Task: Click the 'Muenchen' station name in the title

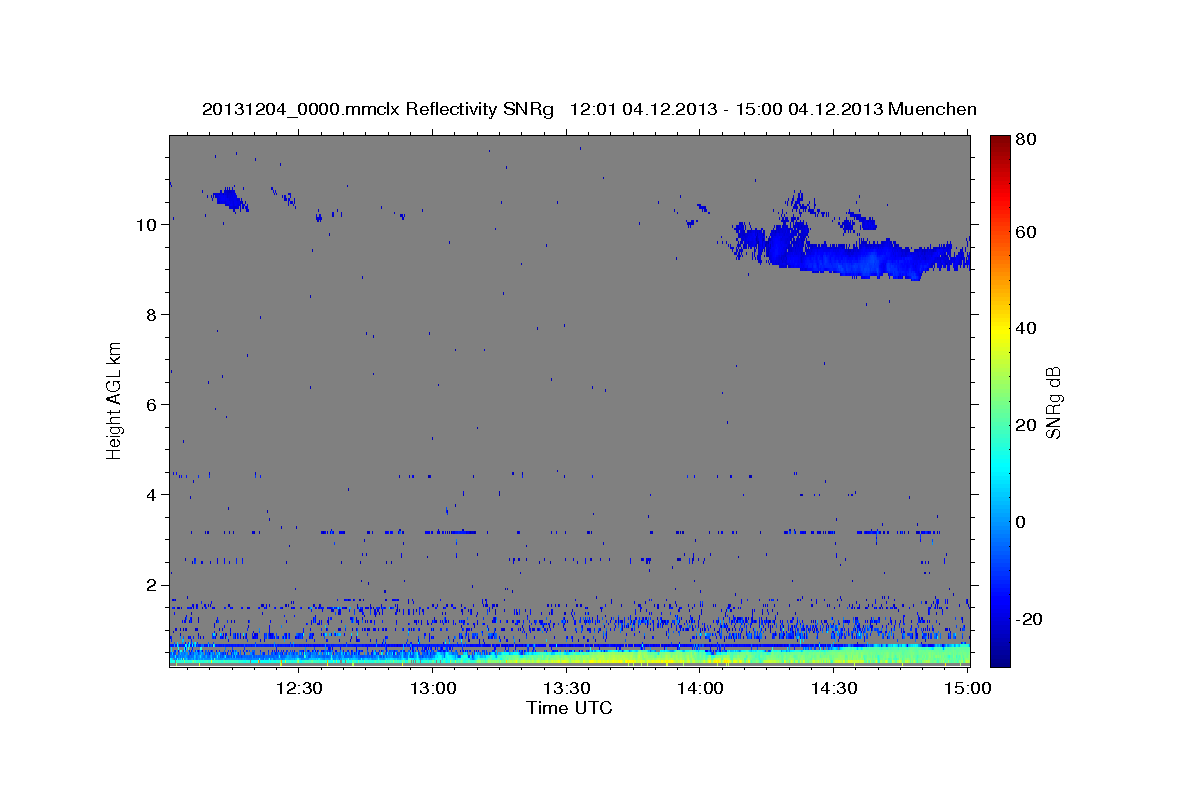Action: 930,109
